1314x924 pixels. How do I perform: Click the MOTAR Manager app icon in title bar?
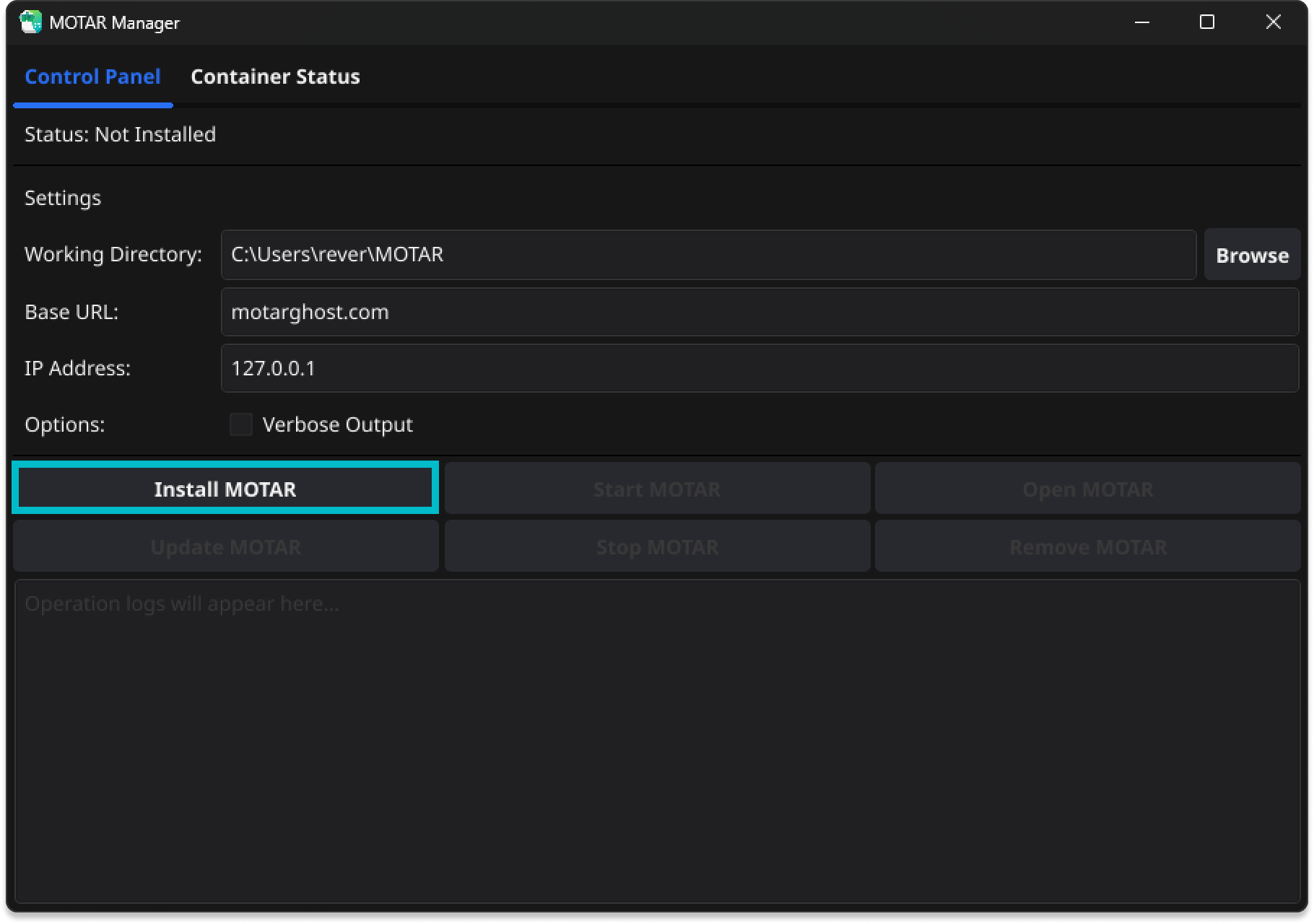[x=30, y=22]
